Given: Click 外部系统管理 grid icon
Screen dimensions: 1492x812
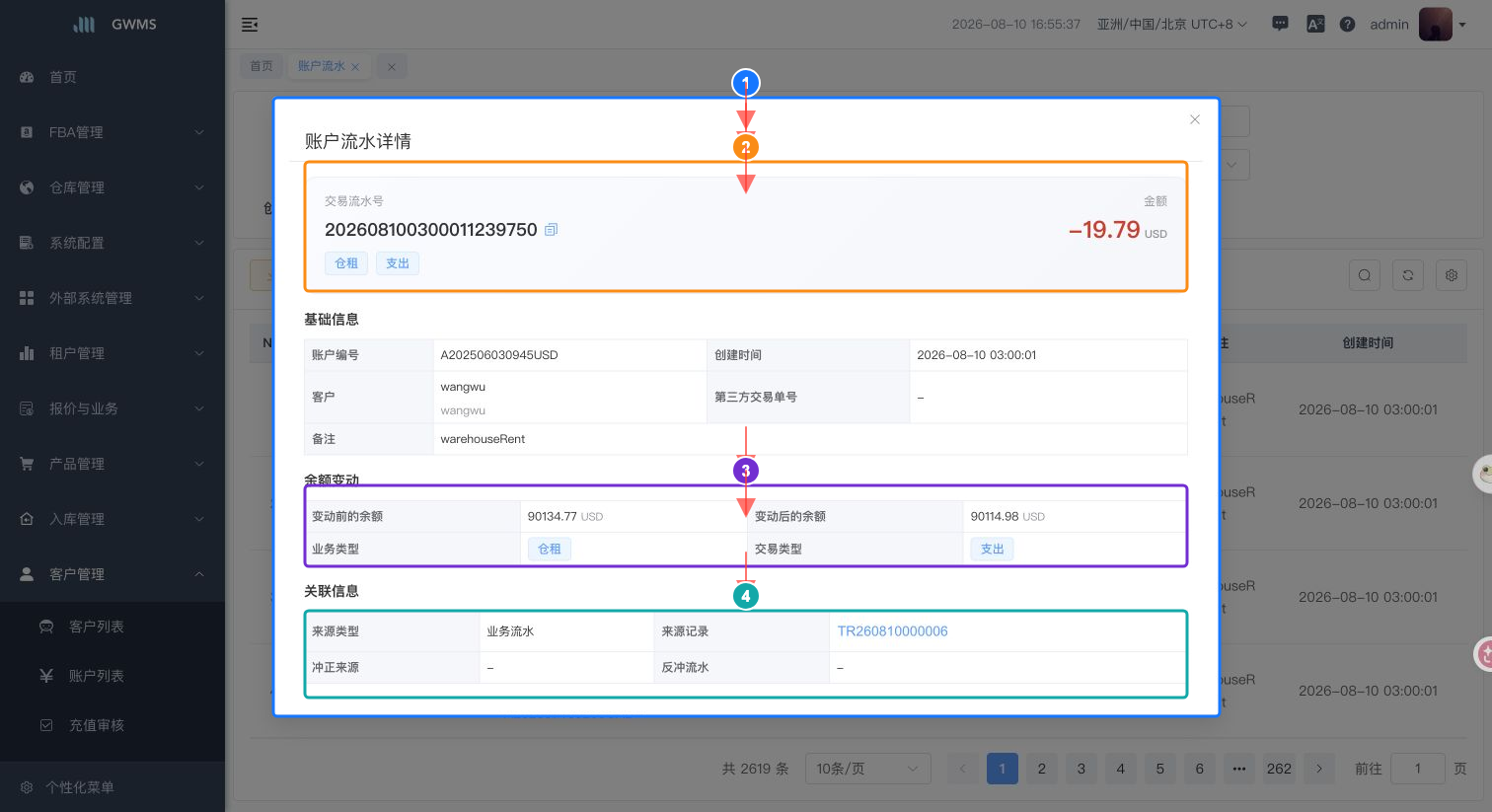Looking at the screenshot, I should coord(27,298).
